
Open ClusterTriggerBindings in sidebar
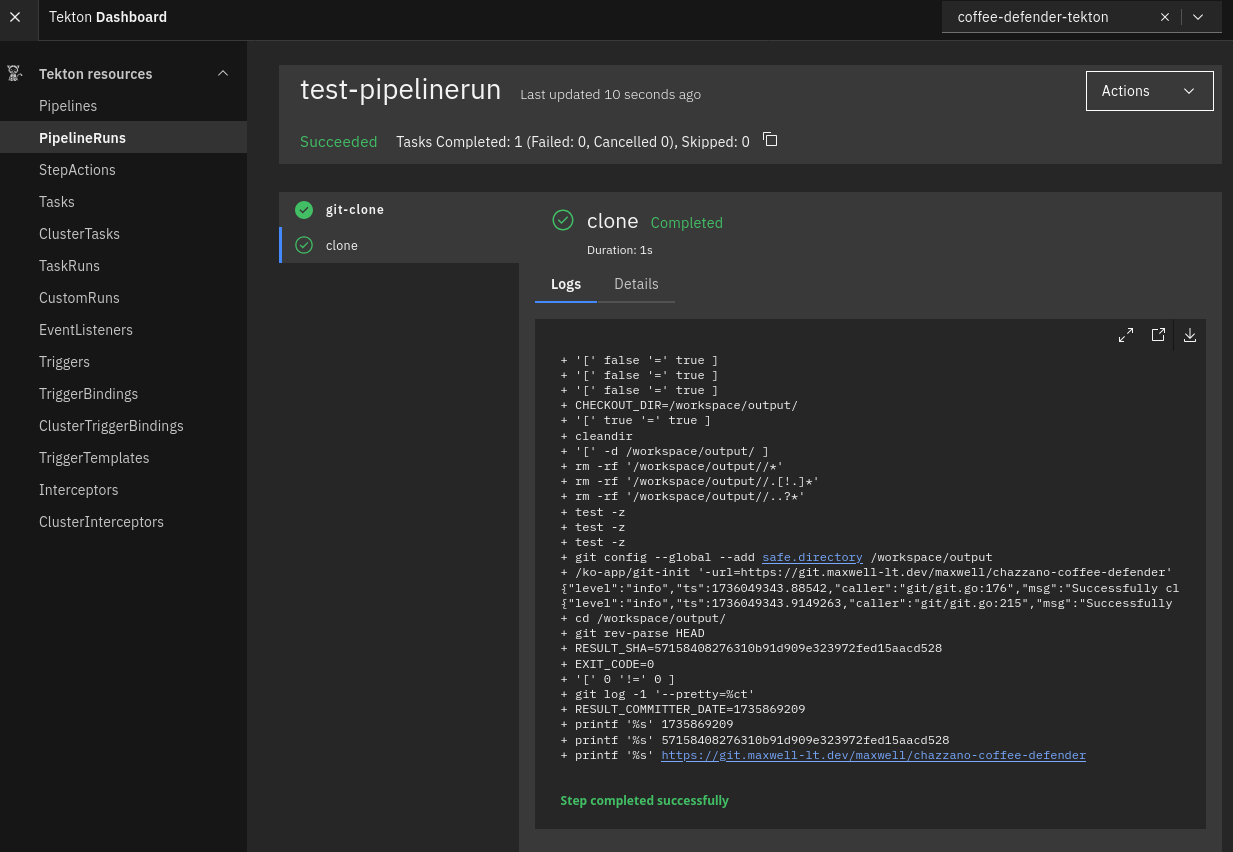123,426
